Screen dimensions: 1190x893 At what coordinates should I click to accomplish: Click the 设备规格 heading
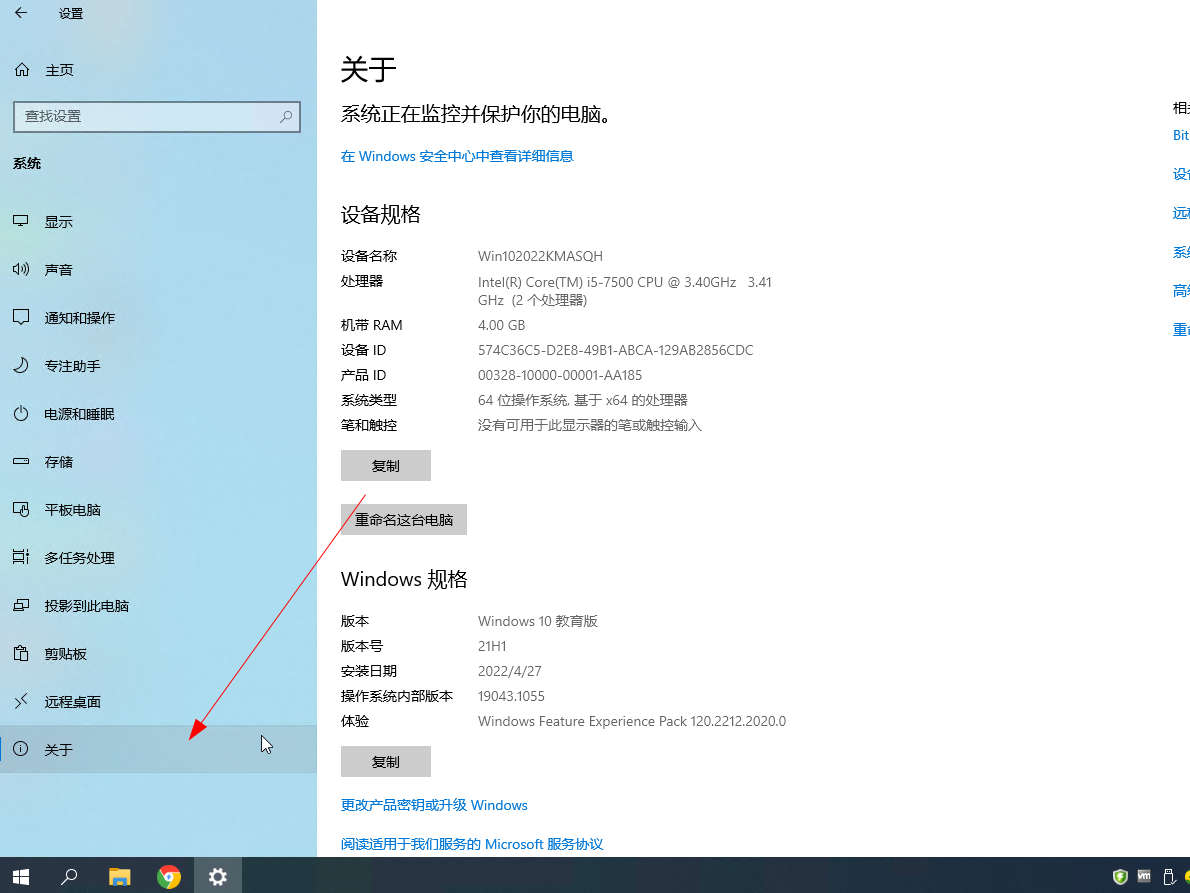(x=381, y=214)
